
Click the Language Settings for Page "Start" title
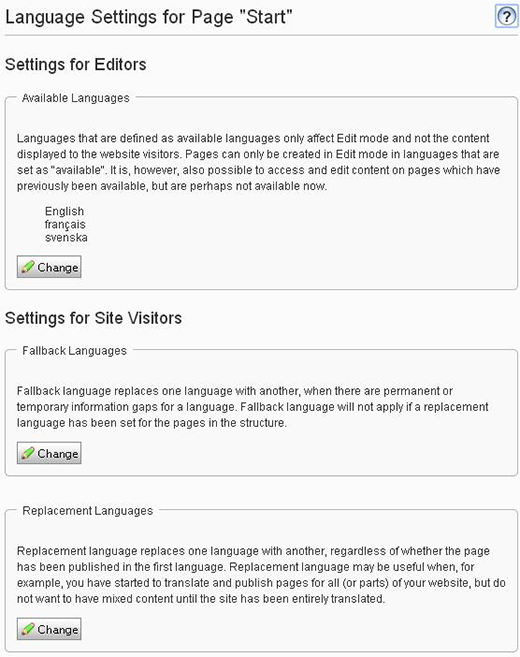[149, 17]
